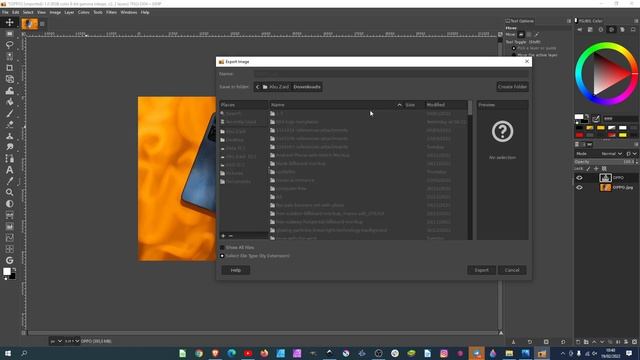Open the unit dropdown in status bar
The image size is (640, 360).
(56, 341)
